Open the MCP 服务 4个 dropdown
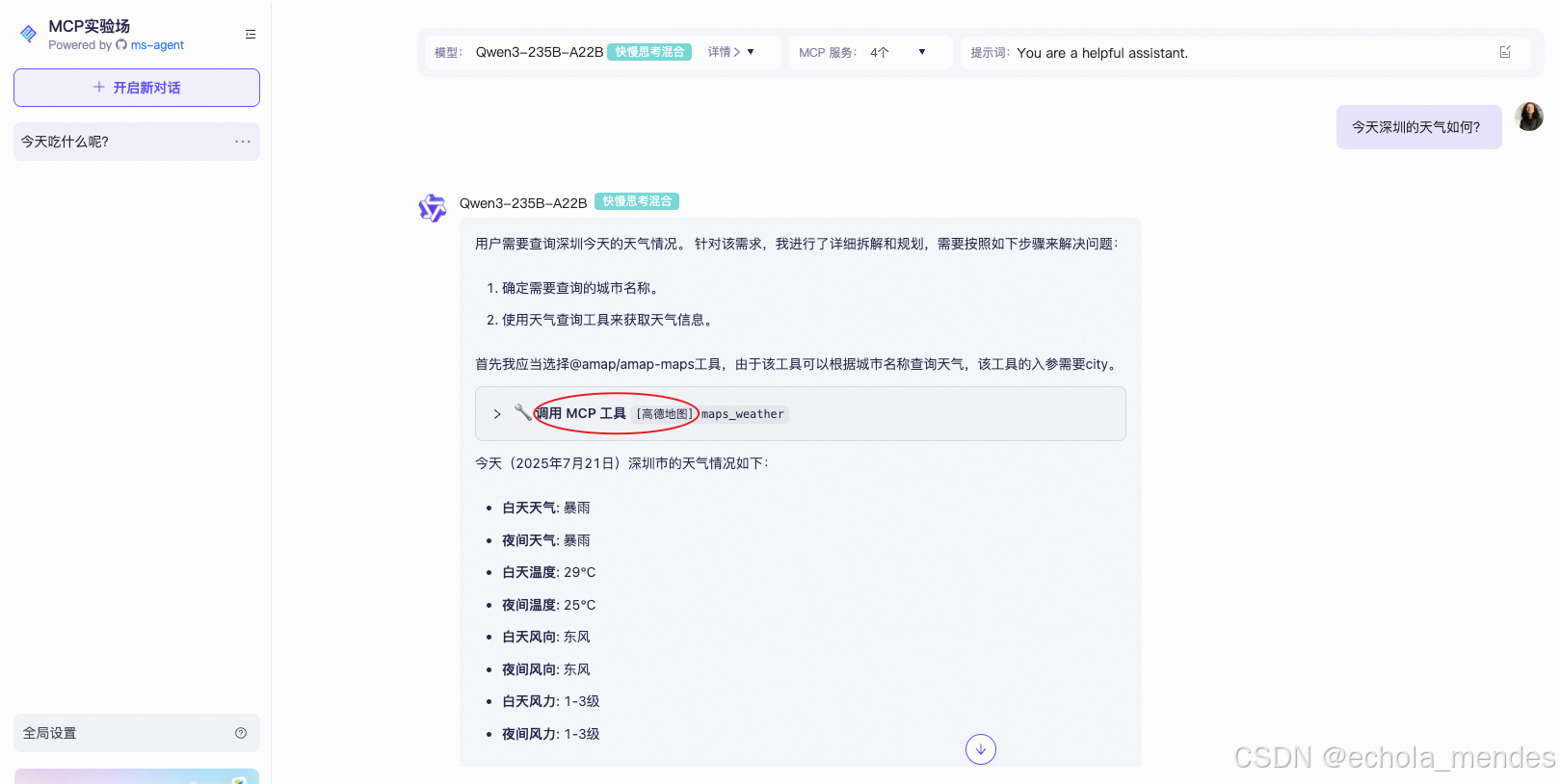Image resolution: width=1560 pixels, height=784 pixels. tap(870, 52)
